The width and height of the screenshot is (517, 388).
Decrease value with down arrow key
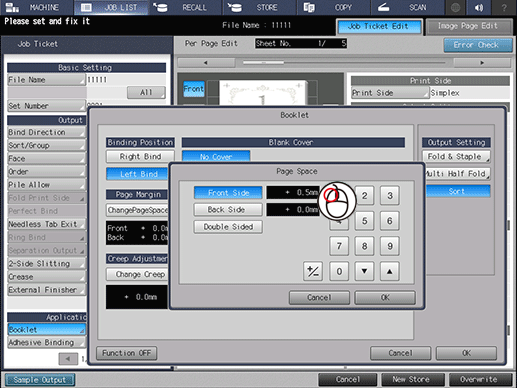coord(364,271)
